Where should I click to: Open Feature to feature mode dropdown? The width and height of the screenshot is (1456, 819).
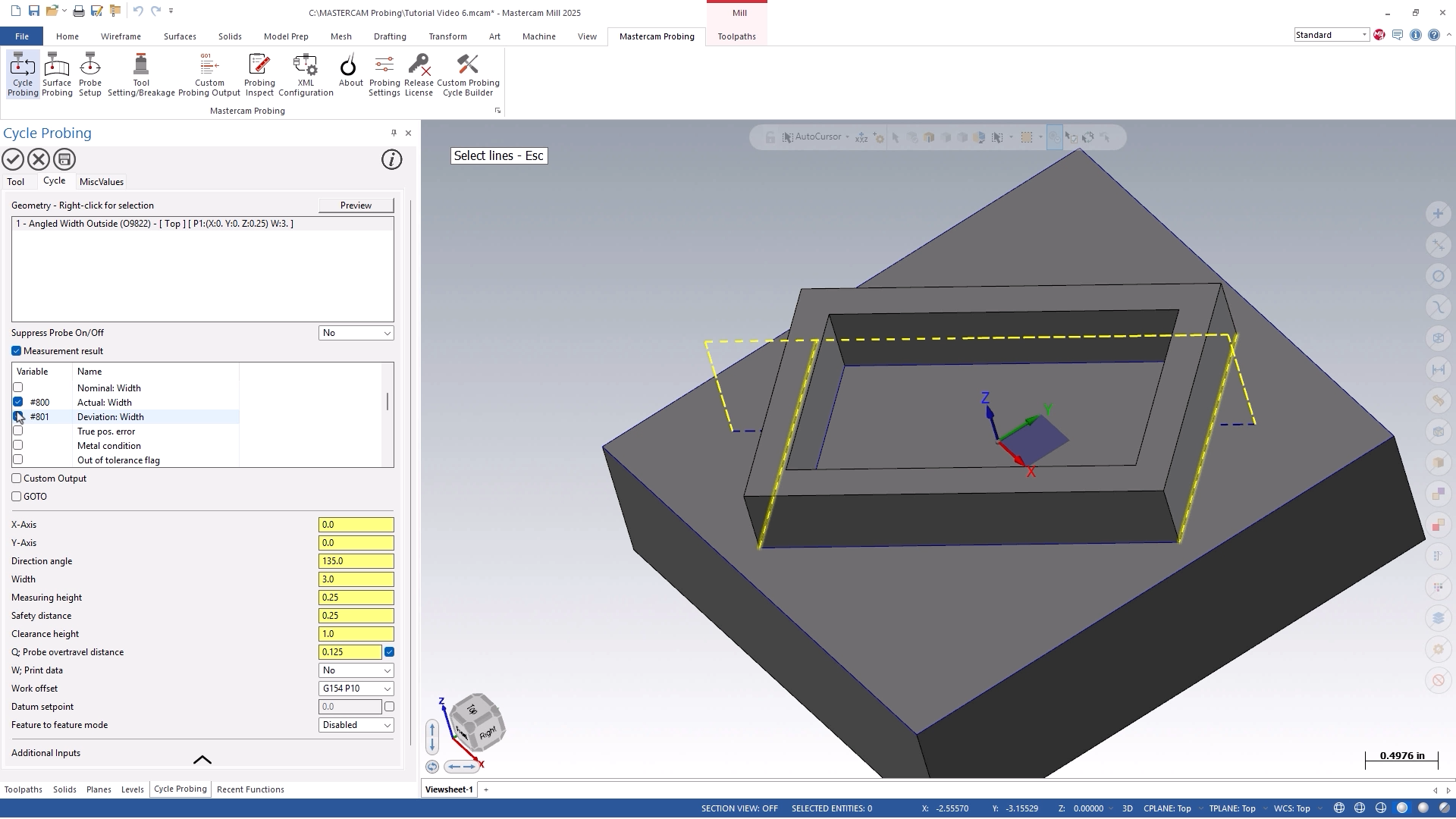click(356, 725)
